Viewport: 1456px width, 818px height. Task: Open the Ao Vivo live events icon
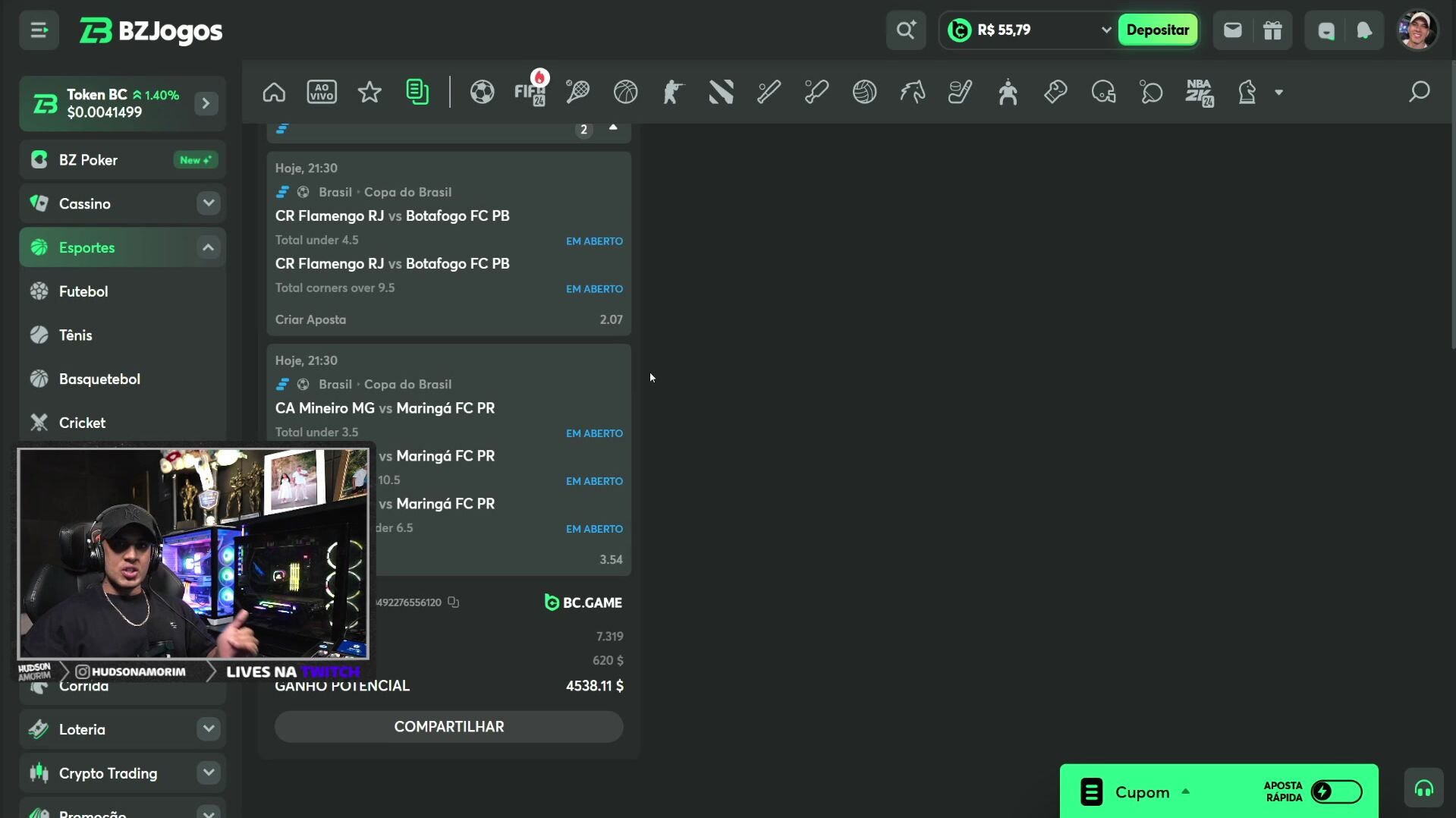tap(322, 93)
